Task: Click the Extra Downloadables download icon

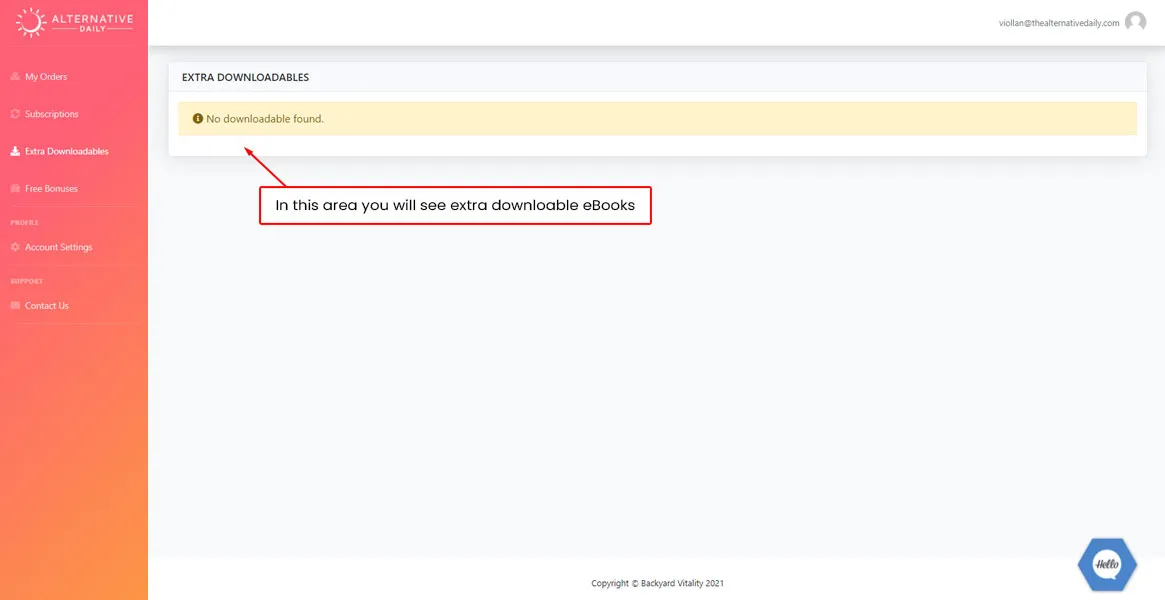Action: pos(15,152)
